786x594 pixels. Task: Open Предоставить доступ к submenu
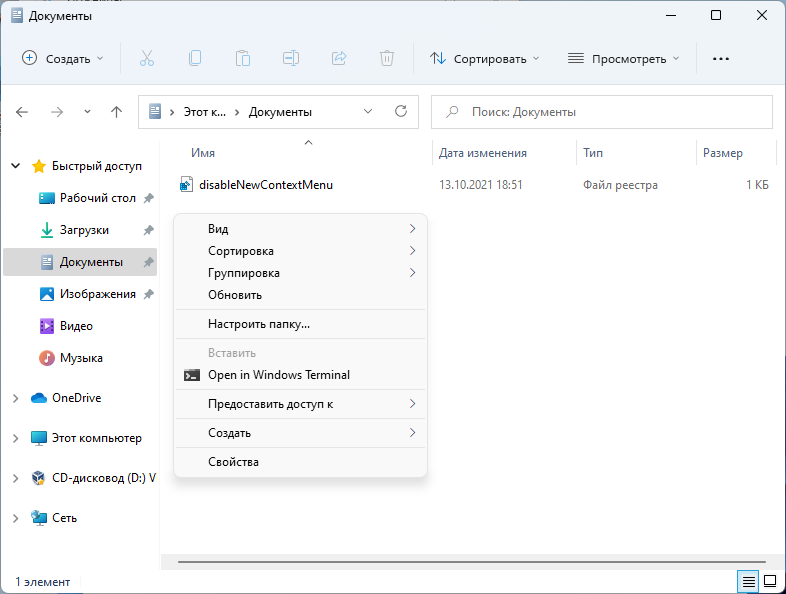(300, 404)
